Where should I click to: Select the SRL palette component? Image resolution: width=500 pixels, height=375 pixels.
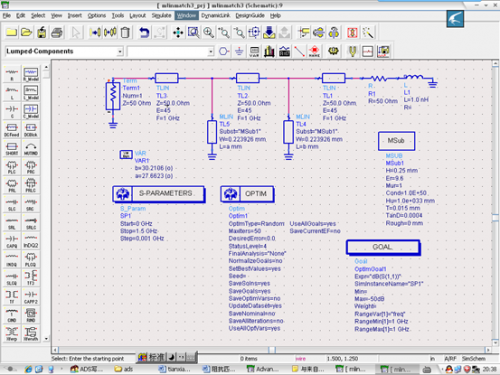(x=12, y=223)
